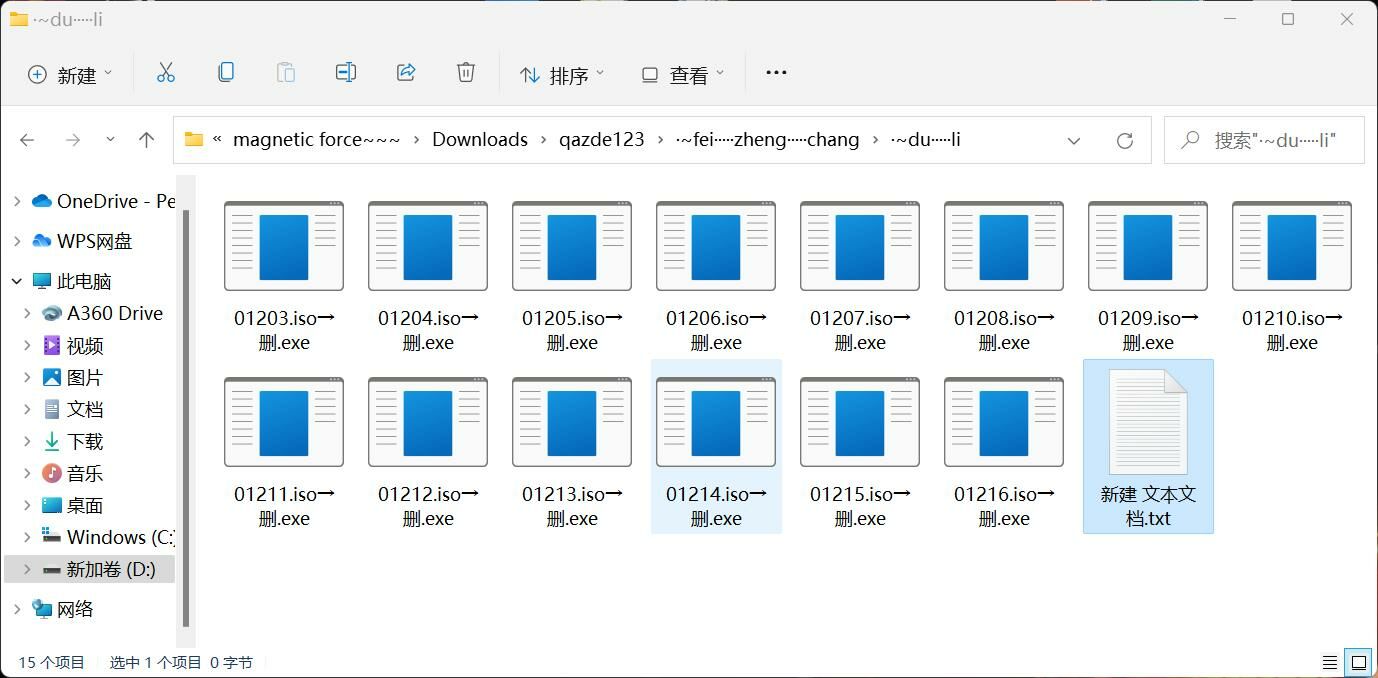Screen dimensions: 1378x678
Task: Select the 01207.iso file thumbnail
Action: click(860, 246)
